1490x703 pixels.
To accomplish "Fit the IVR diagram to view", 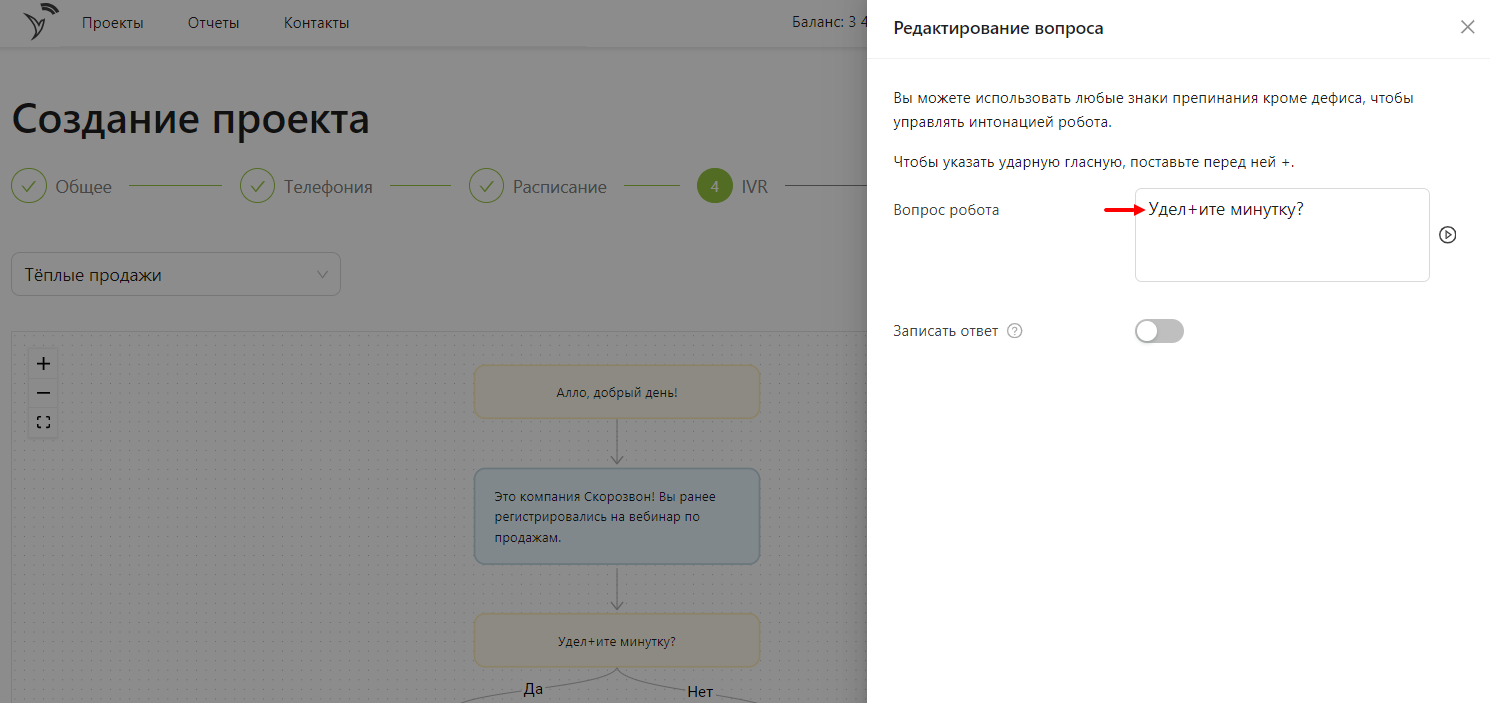I will click(43, 422).
